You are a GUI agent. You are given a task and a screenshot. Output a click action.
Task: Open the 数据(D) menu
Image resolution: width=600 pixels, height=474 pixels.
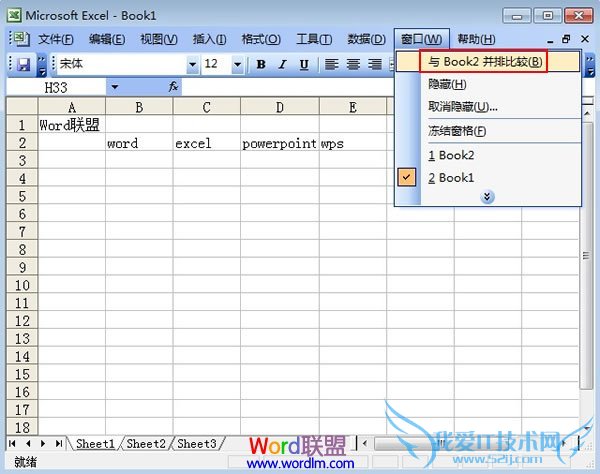click(x=366, y=39)
